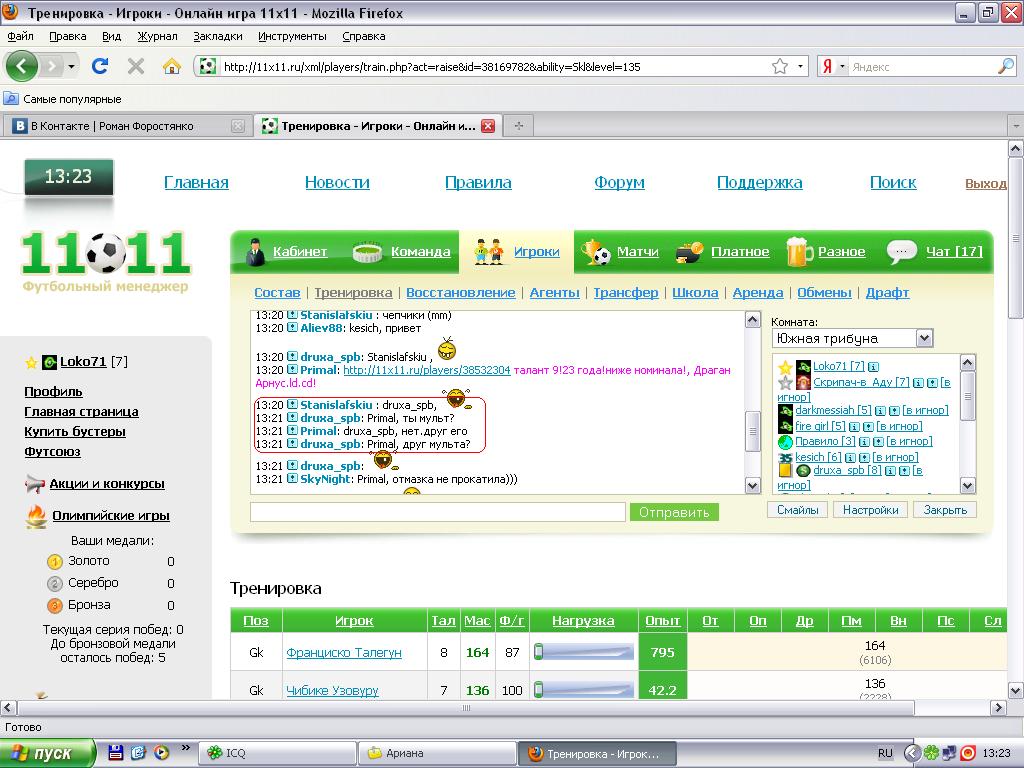Viewport: 1024px width, 768px height.
Task: Expand the Комната room dropdown
Action: (924, 338)
